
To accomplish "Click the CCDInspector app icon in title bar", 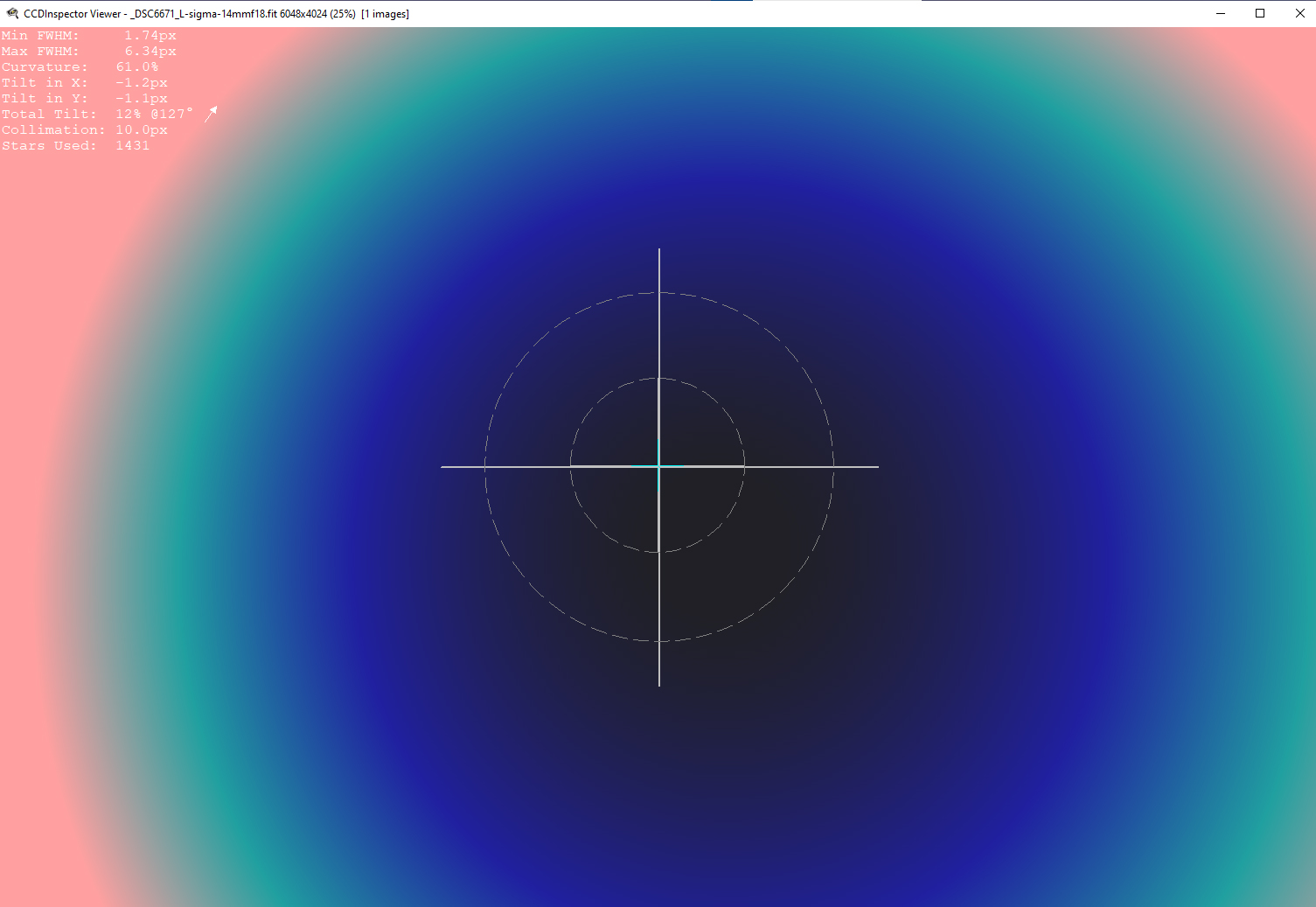I will tap(12, 13).
